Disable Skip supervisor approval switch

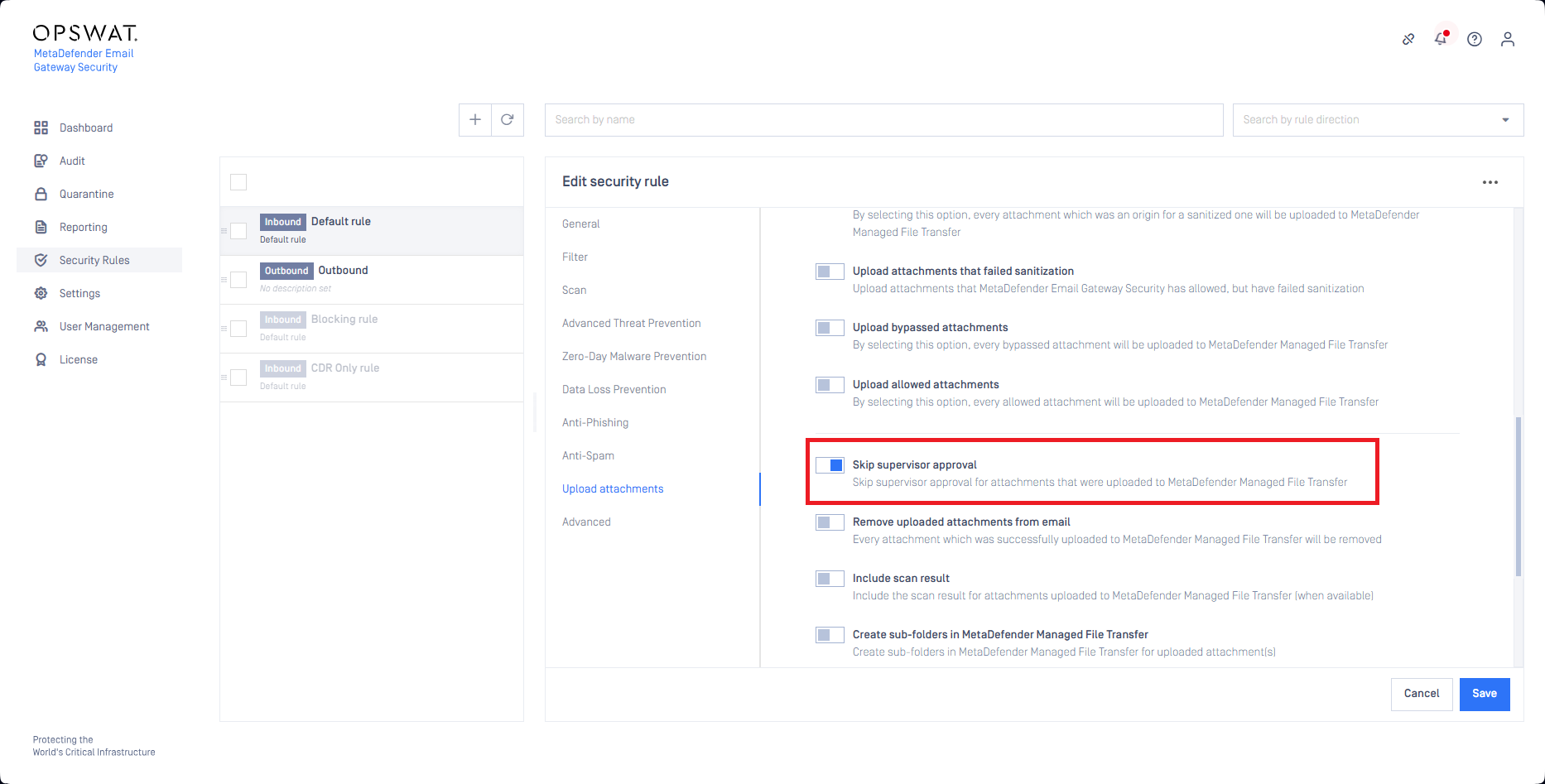point(830,465)
